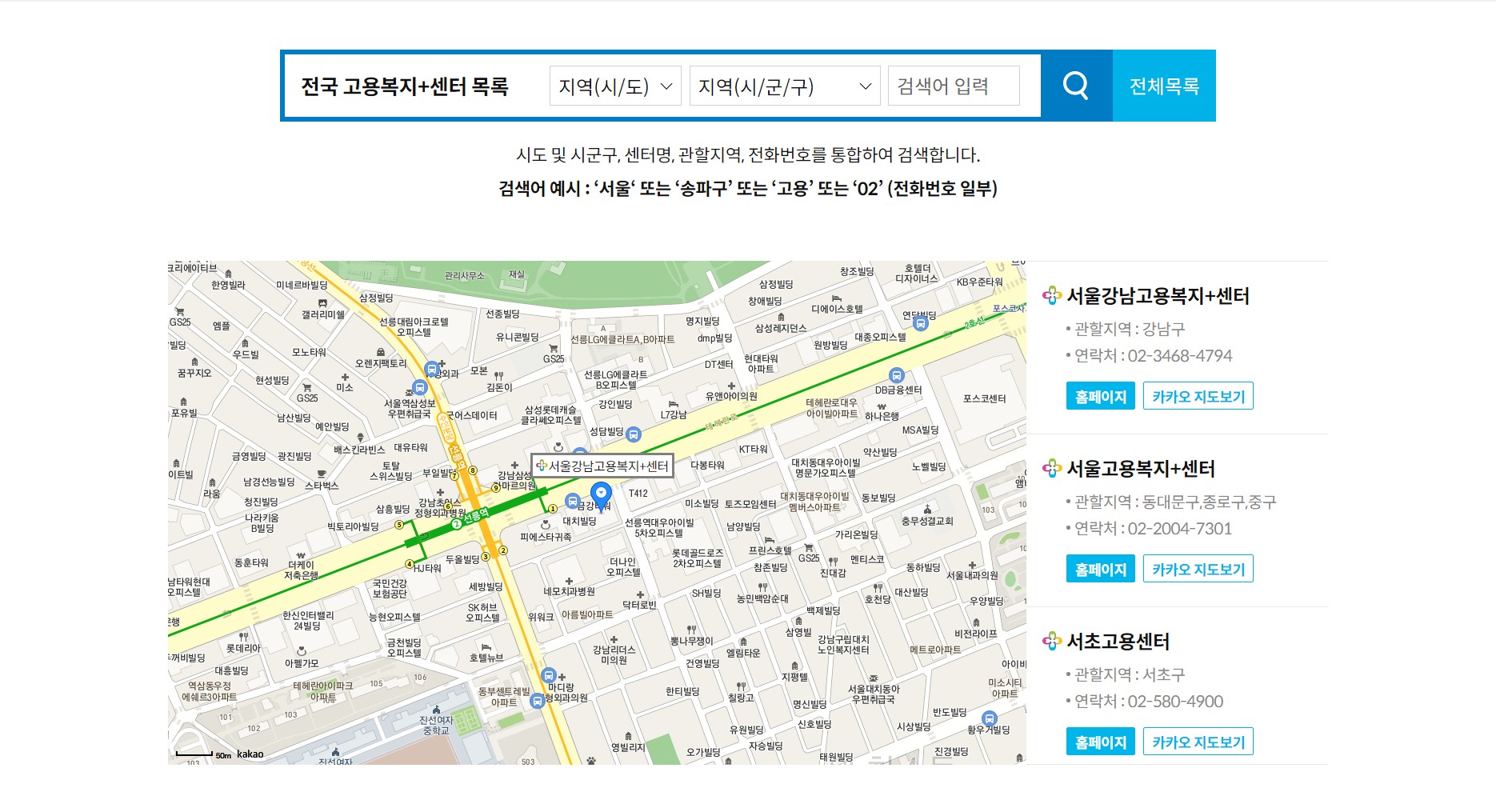Screen dimensions: 1496x812
Task: Select the 서초고용센터 list title
Action: tap(1118, 642)
